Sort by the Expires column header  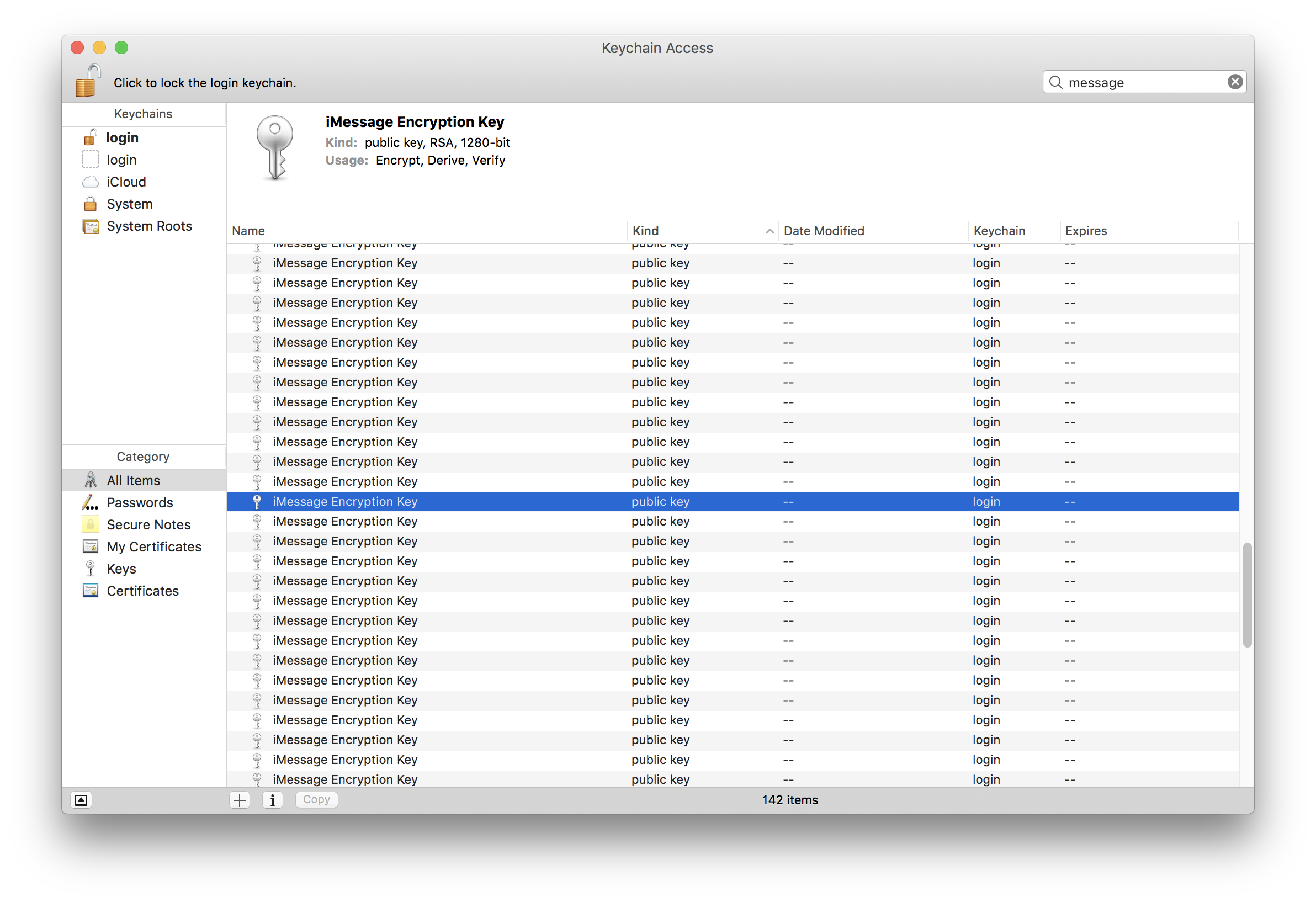1149,231
